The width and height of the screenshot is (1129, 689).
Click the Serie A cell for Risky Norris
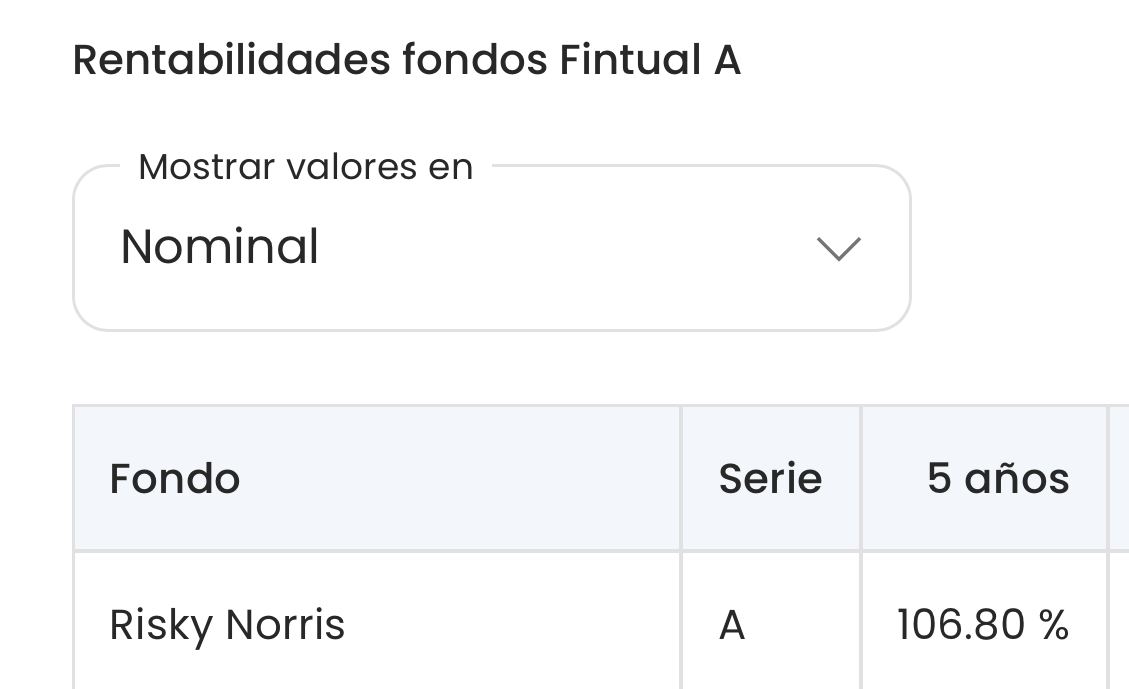pos(732,626)
